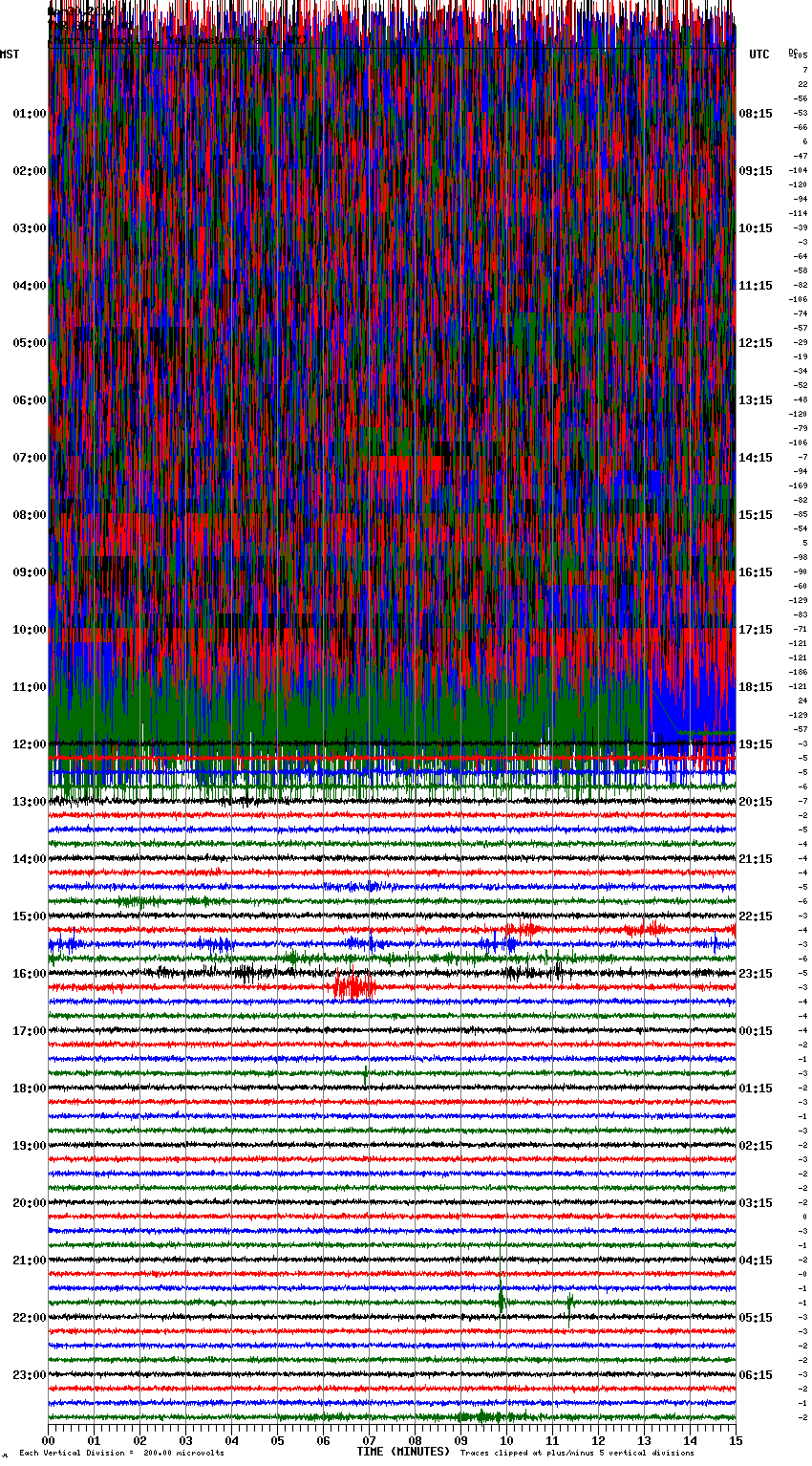The image size is (812, 1466).
Task: Select the 01:00 MST hour label
Action: point(30,114)
